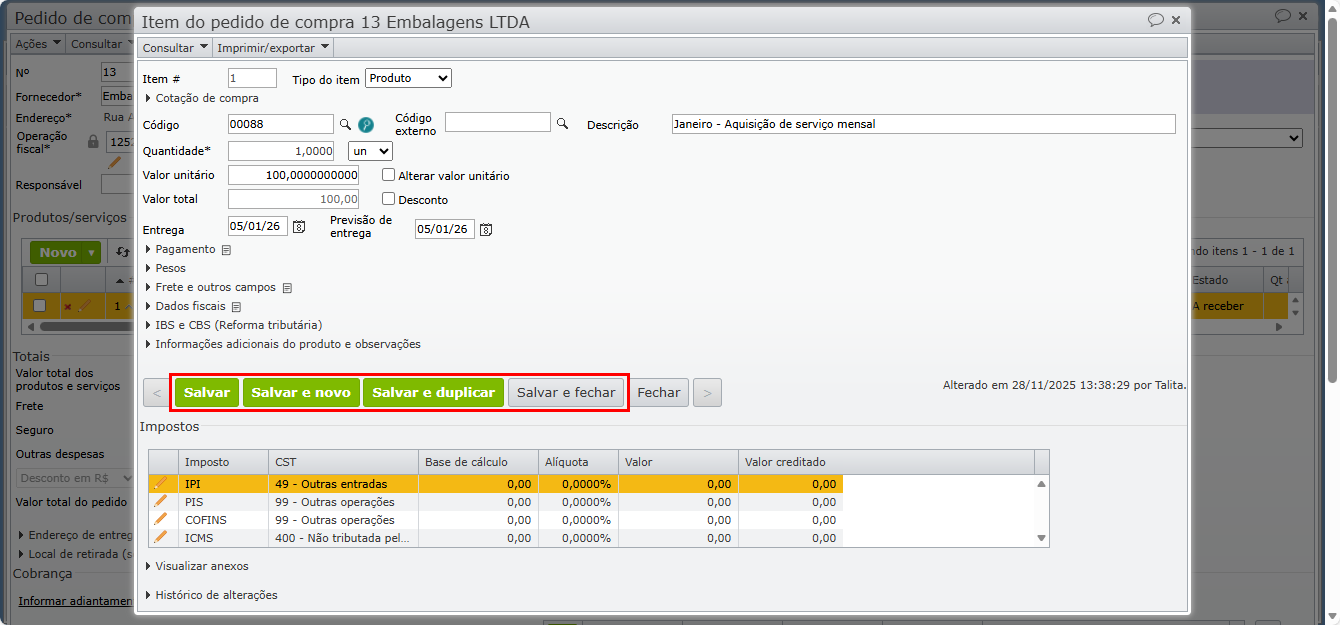The width and height of the screenshot is (1340, 625).
Task: Go to next item with the > arrow button
Action: 707,393
